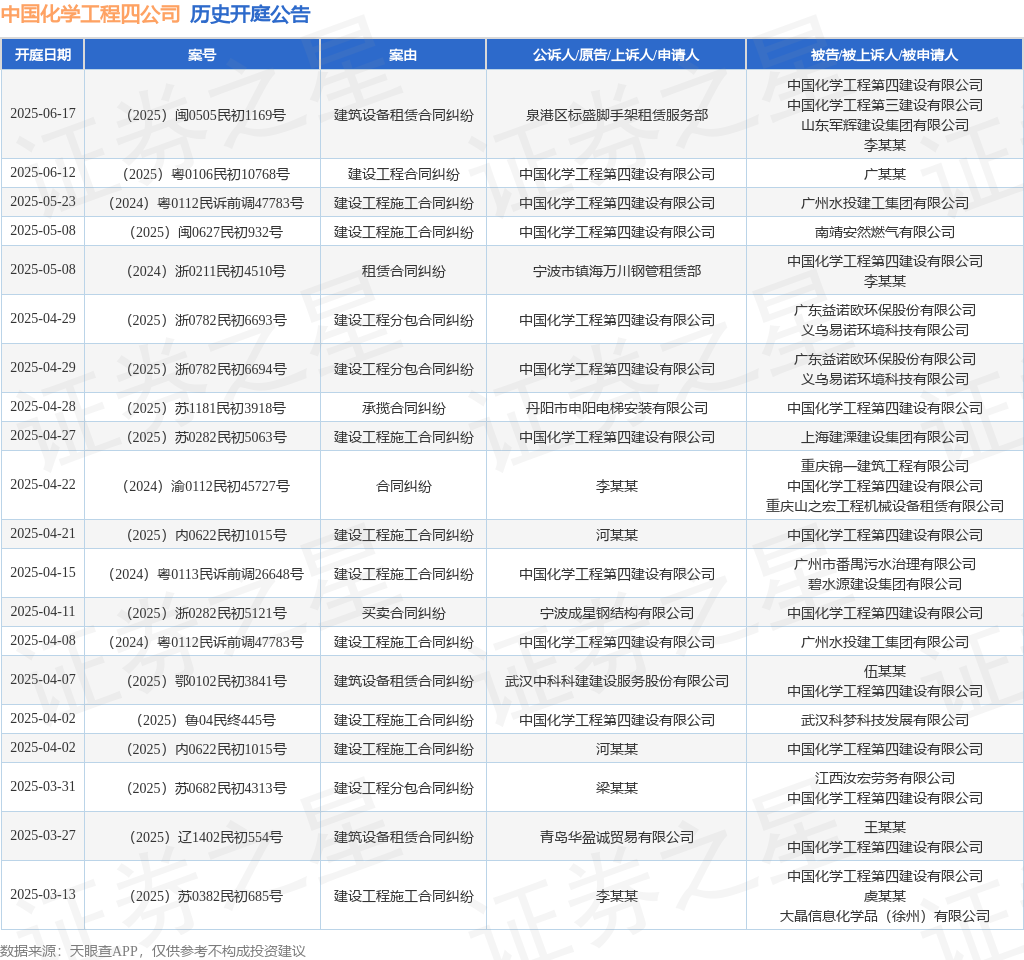Click the cause 租赁合同纠纷
The width and height of the screenshot is (1024, 960).
pos(404,271)
